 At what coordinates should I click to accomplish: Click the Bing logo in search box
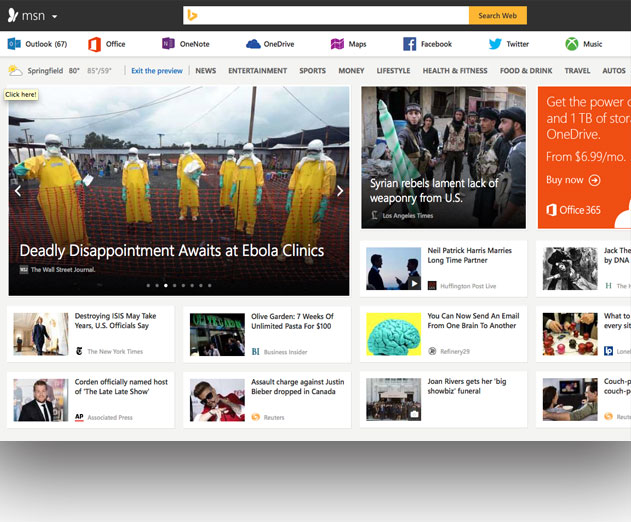pos(192,16)
